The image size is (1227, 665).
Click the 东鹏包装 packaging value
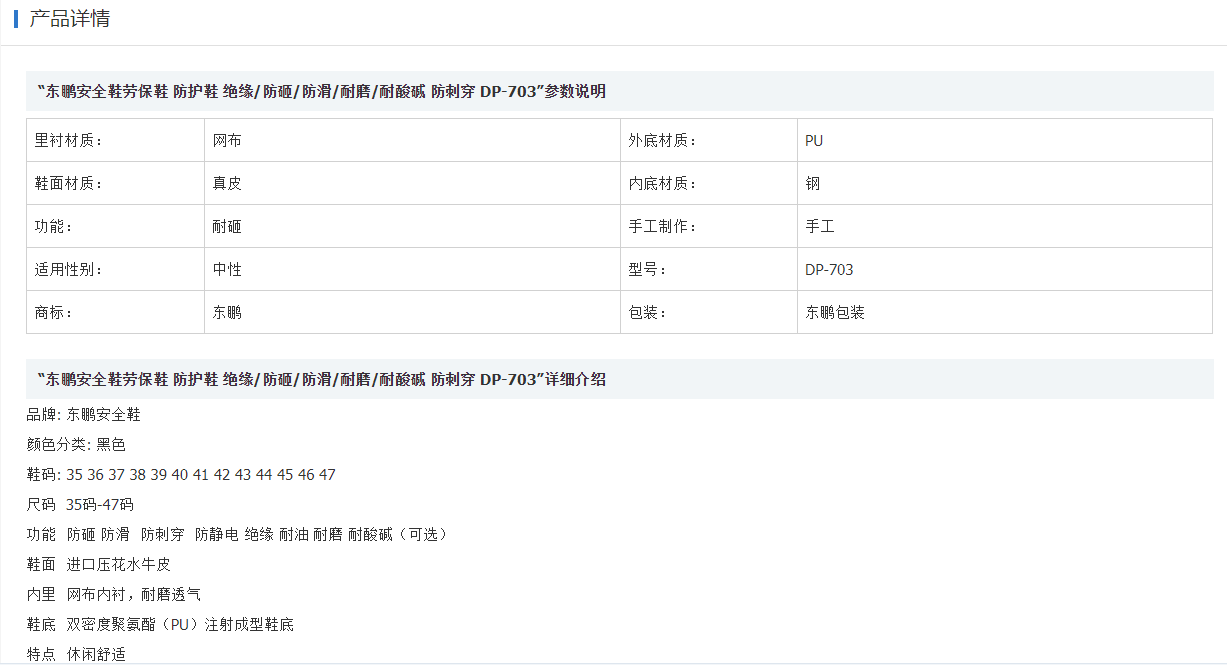point(1005,313)
